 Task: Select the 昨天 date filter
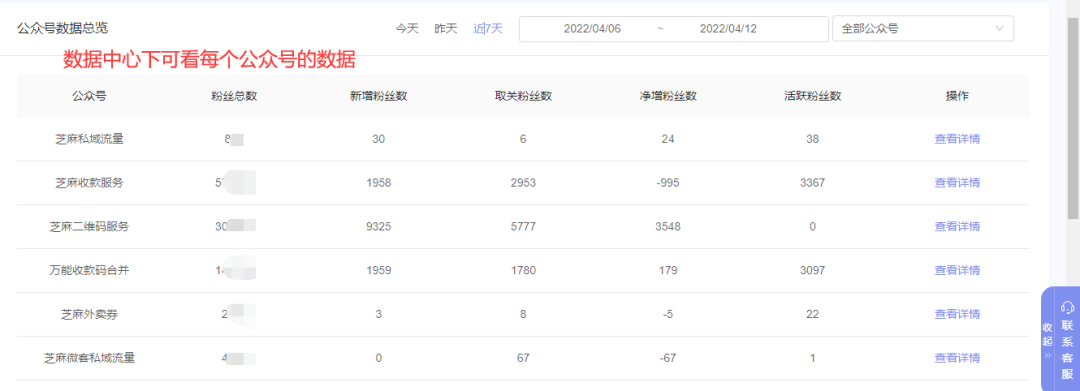(x=446, y=29)
